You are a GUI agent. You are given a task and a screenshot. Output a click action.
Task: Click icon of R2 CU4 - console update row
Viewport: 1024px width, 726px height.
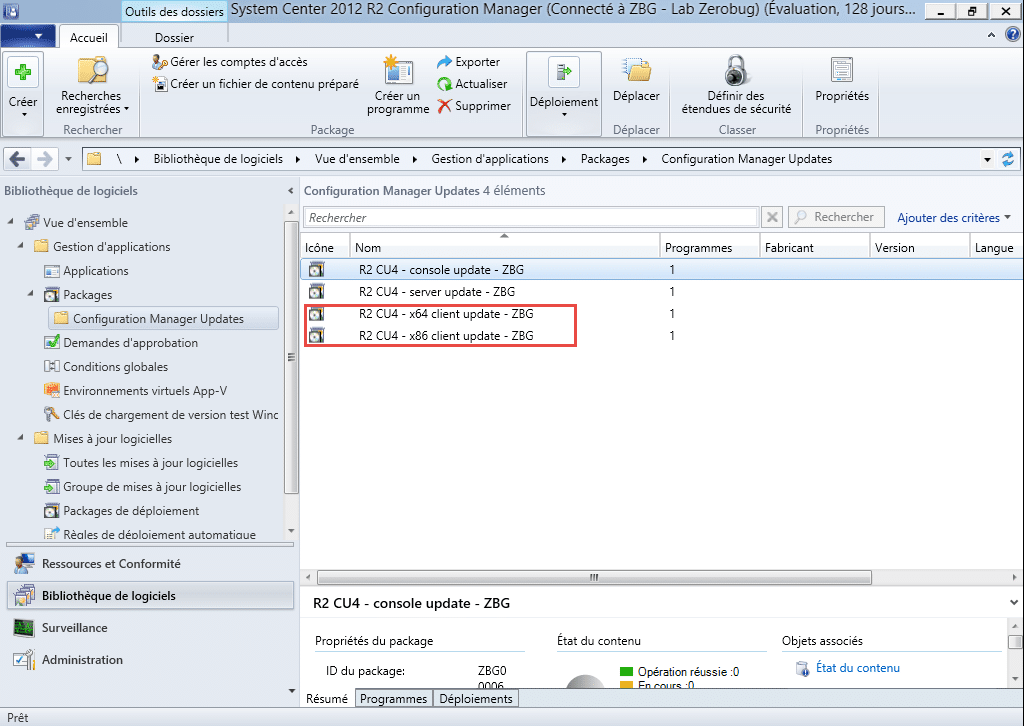point(316,270)
